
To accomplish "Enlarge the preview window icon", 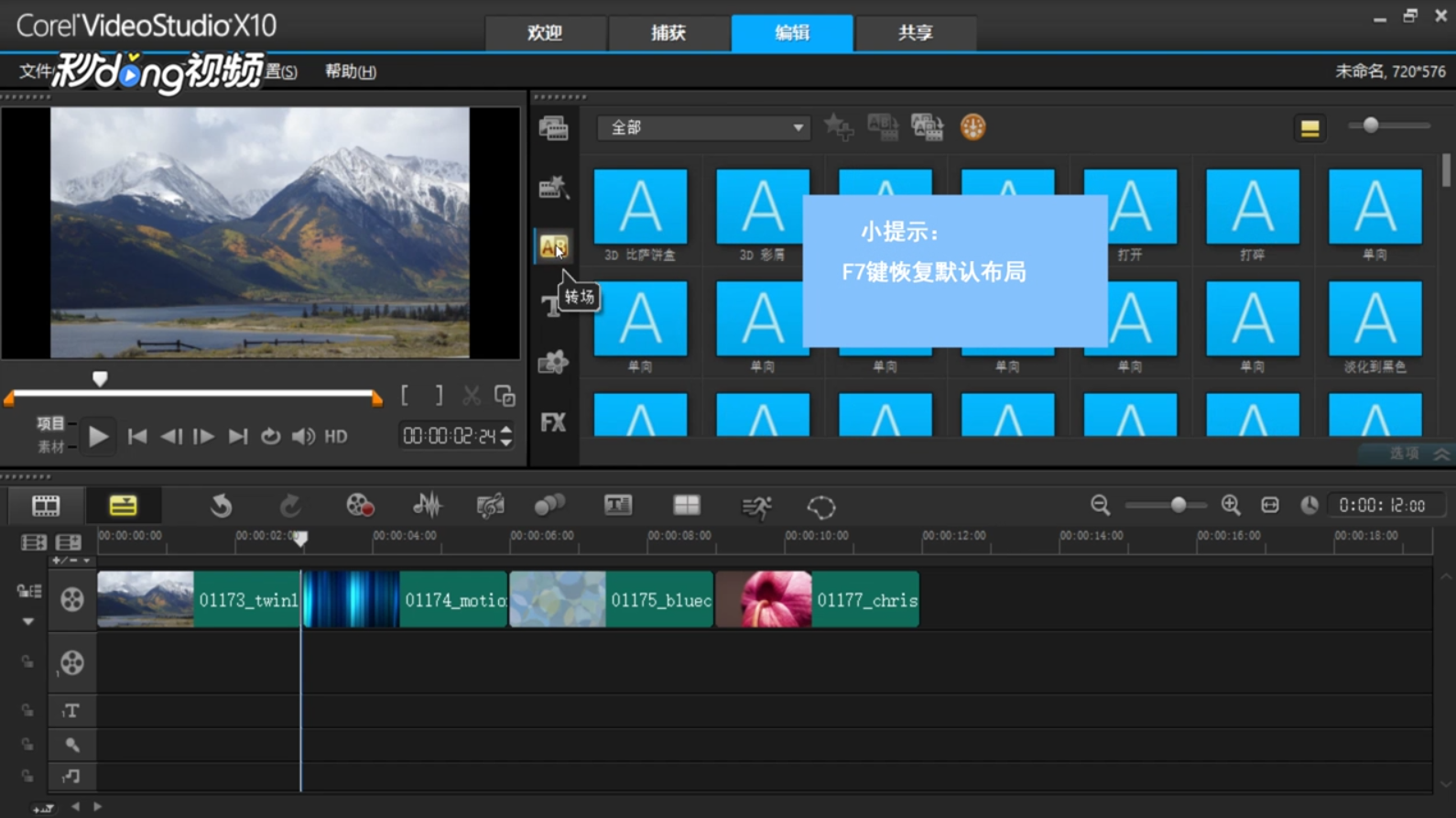I will point(505,395).
